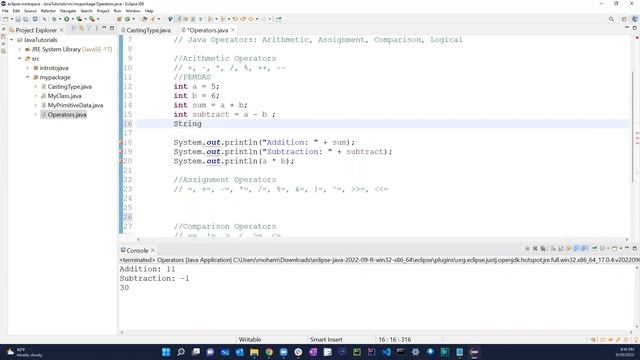
Task: Click the green Run toolbar button
Action: tap(67, 19)
